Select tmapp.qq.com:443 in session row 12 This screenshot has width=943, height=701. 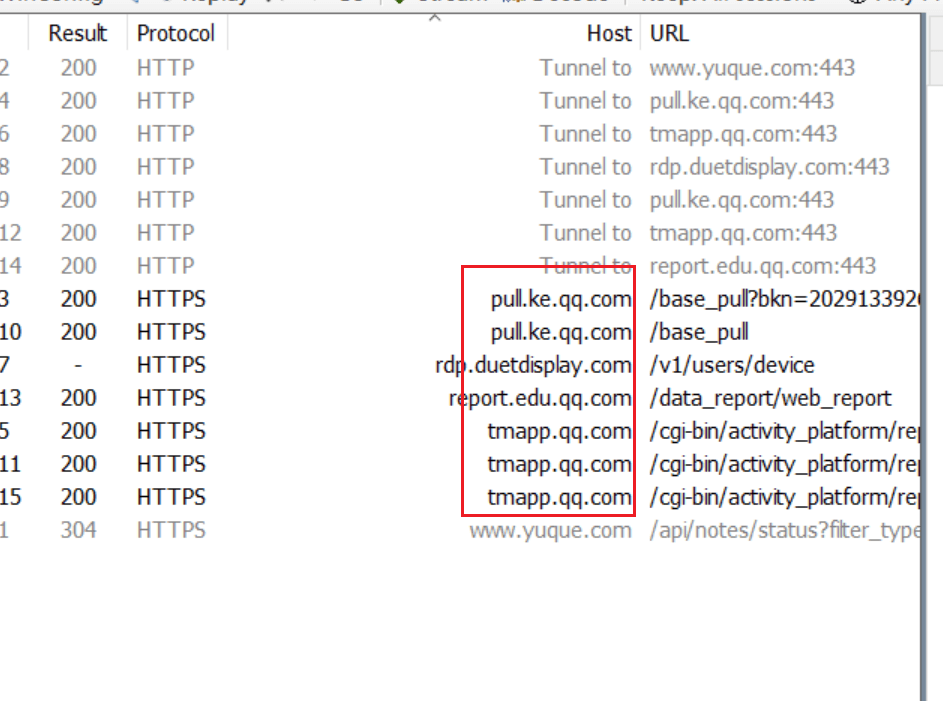[x=743, y=233]
